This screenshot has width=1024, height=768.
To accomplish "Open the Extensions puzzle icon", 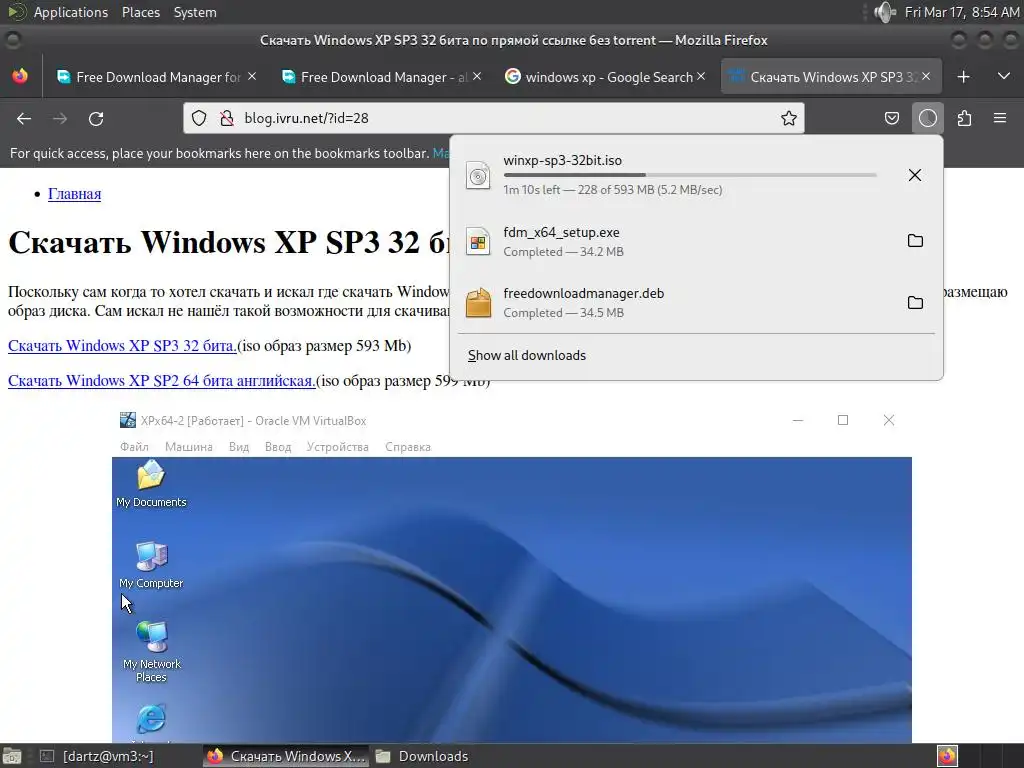I will [x=965, y=118].
